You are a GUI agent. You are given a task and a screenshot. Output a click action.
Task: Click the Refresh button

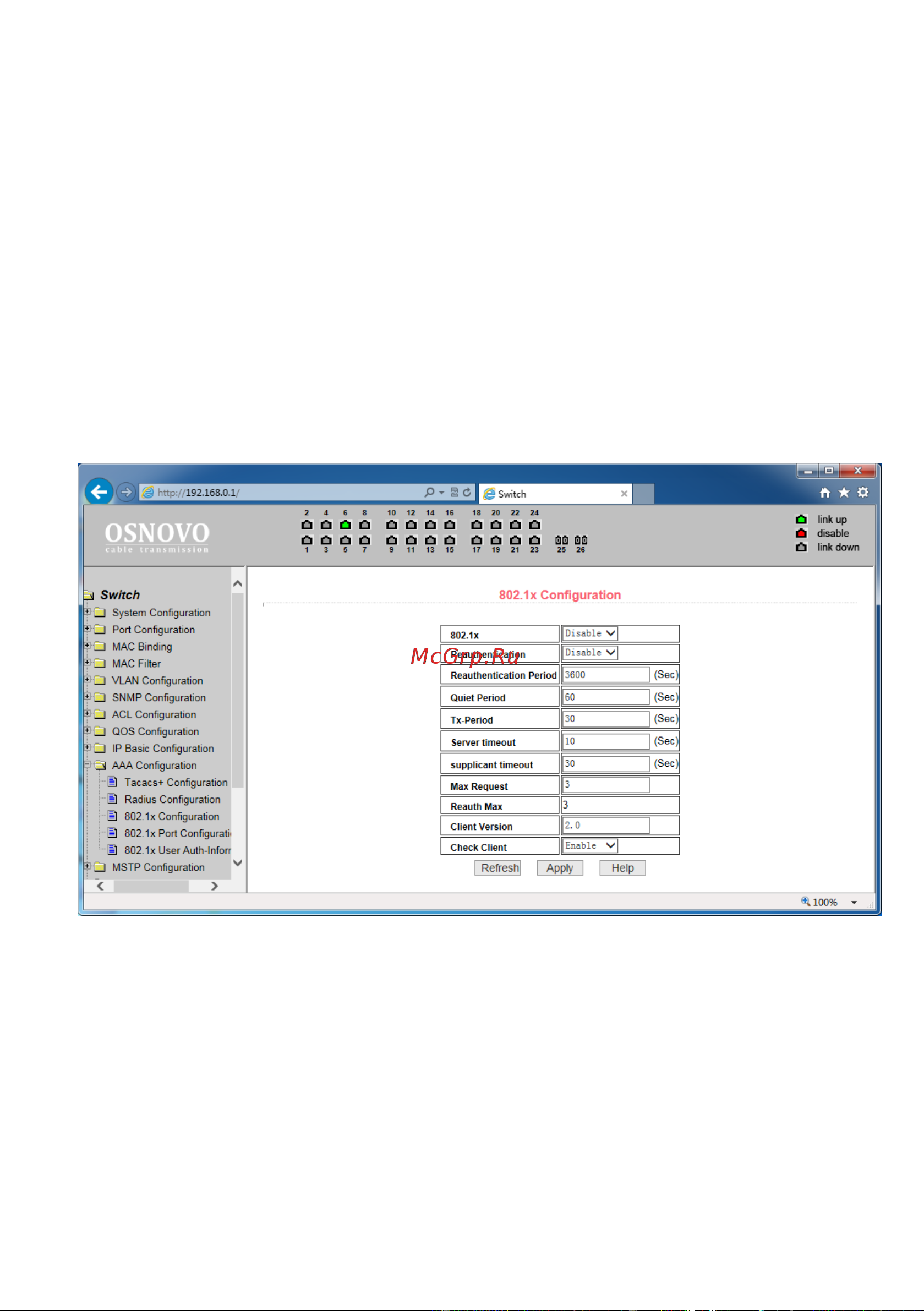tap(497, 868)
